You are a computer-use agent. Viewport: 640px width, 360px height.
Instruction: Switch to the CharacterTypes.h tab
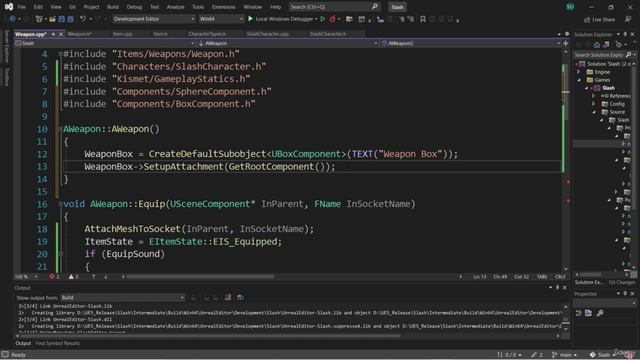pyautogui.click(x=207, y=34)
